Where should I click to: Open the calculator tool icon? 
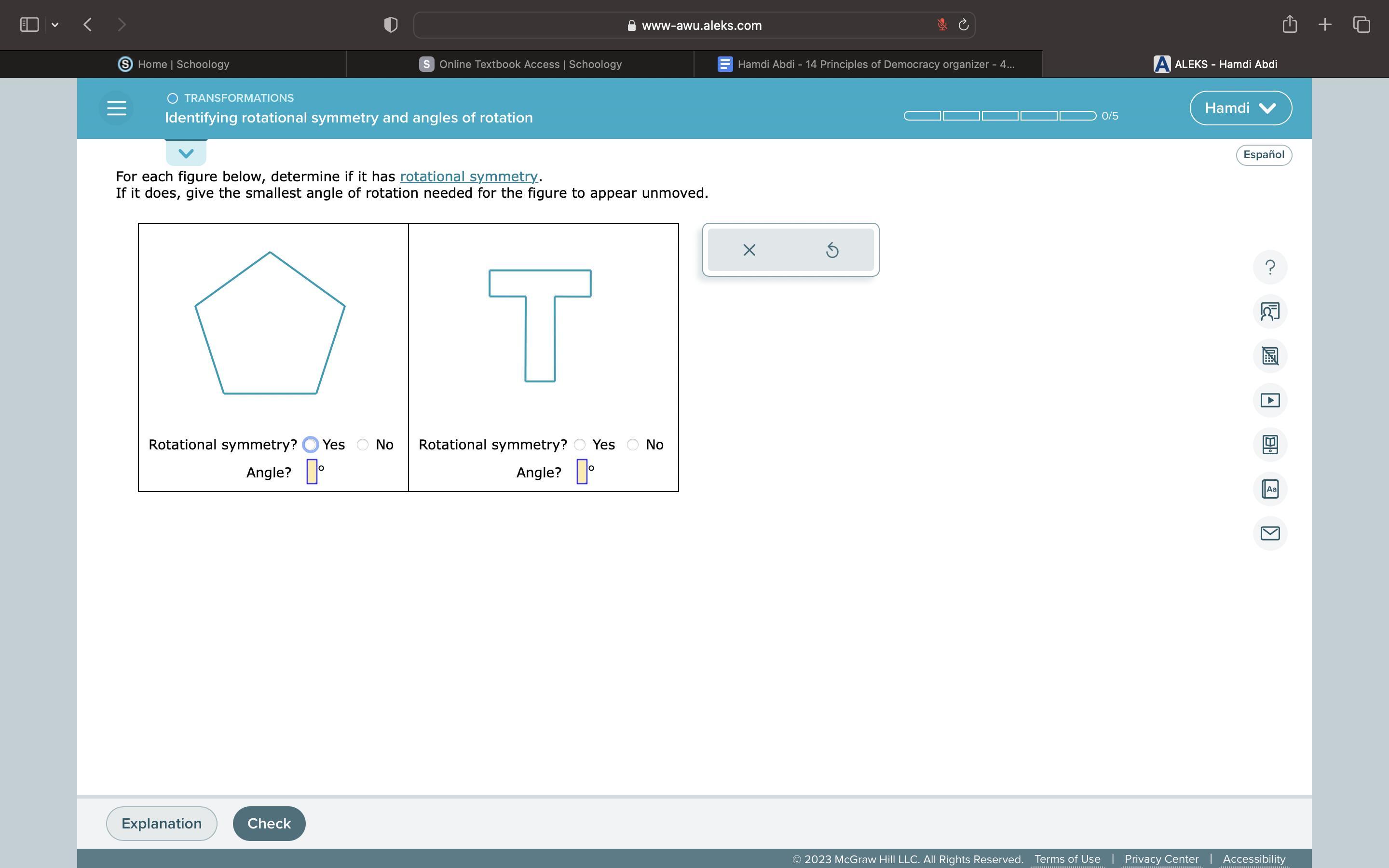pos(1269,356)
